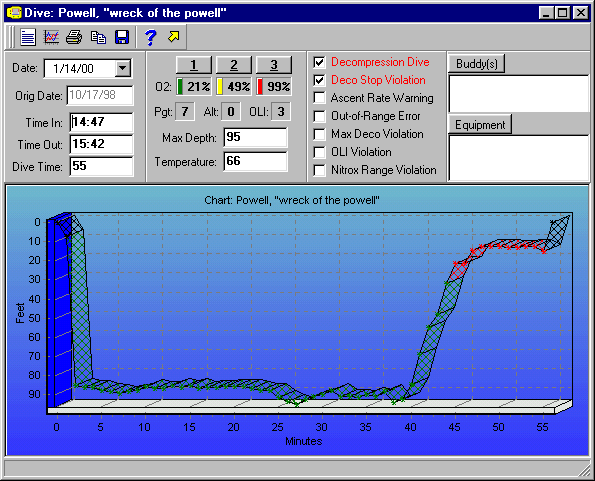The width and height of the screenshot is (595, 481).
Task: Show the dive profile chart icon
Action: pyautogui.click(x=51, y=37)
